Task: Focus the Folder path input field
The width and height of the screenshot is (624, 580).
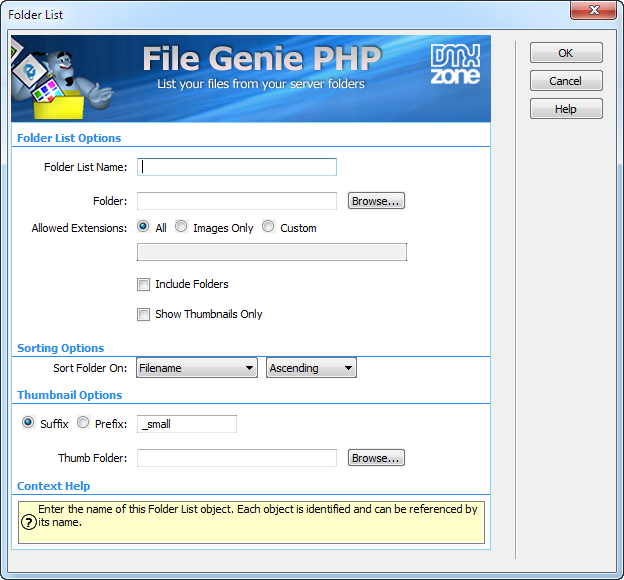Action: tap(237, 201)
